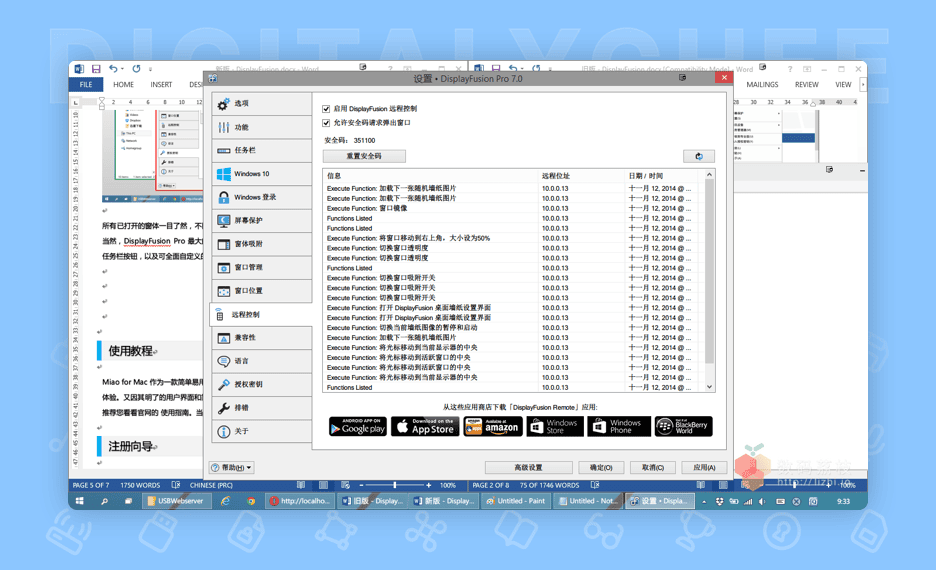Image resolution: width=936 pixels, height=570 pixels.
Task: Click the Google Play store badge
Action: pyautogui.click(x=358, y=426)
